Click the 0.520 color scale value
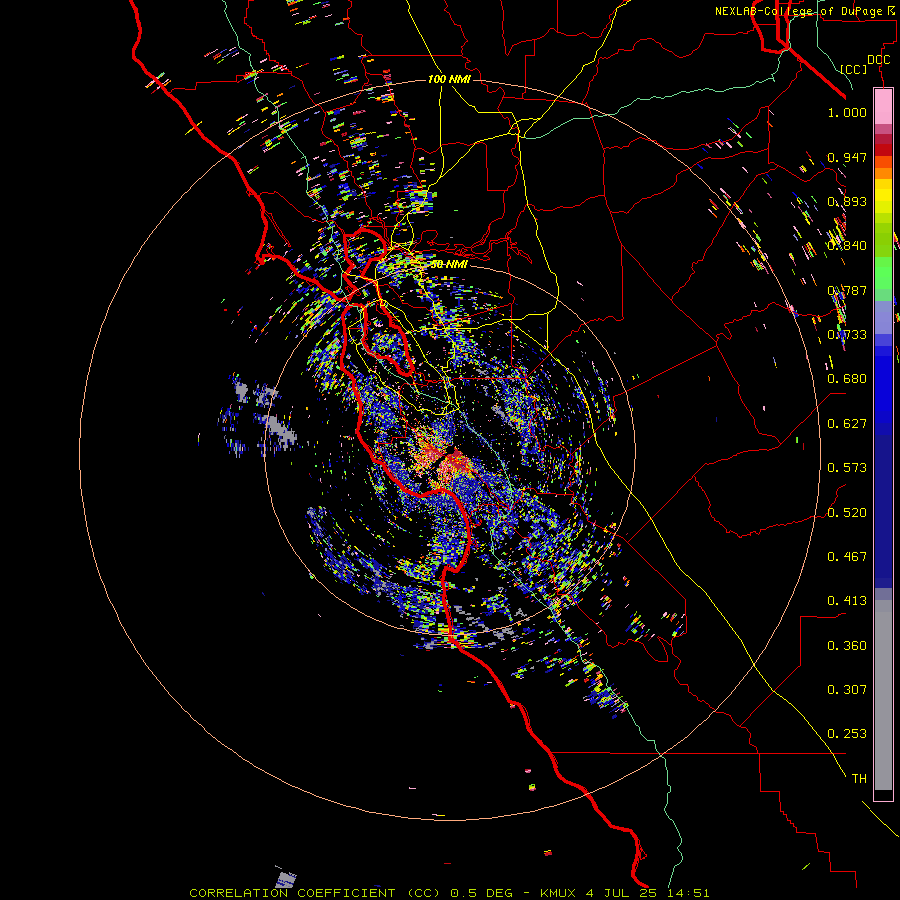900x900 pixels. tap(847, 513)
